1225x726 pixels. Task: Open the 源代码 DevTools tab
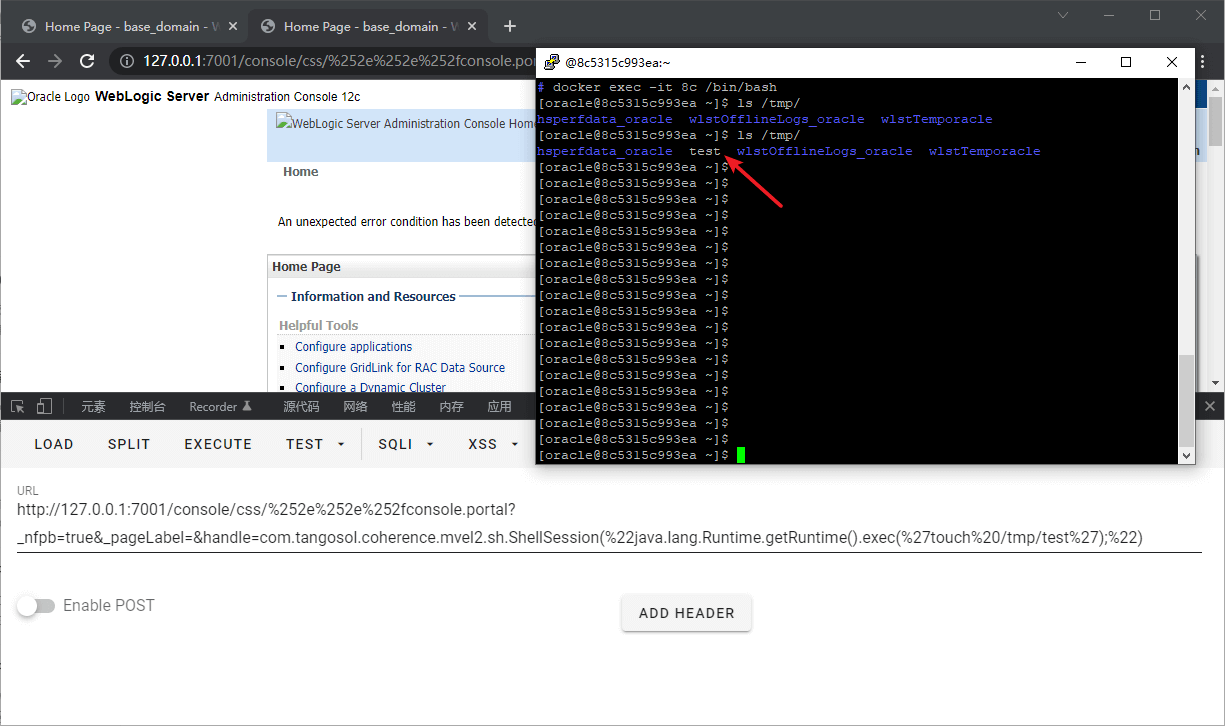301,407
